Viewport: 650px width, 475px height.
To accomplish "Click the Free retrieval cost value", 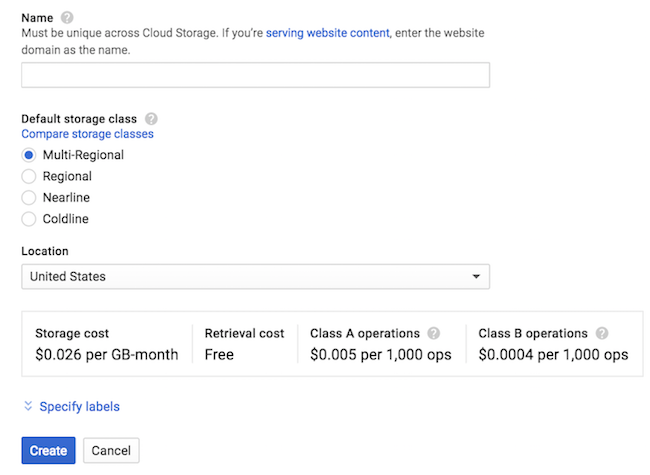I will (221, 354).
